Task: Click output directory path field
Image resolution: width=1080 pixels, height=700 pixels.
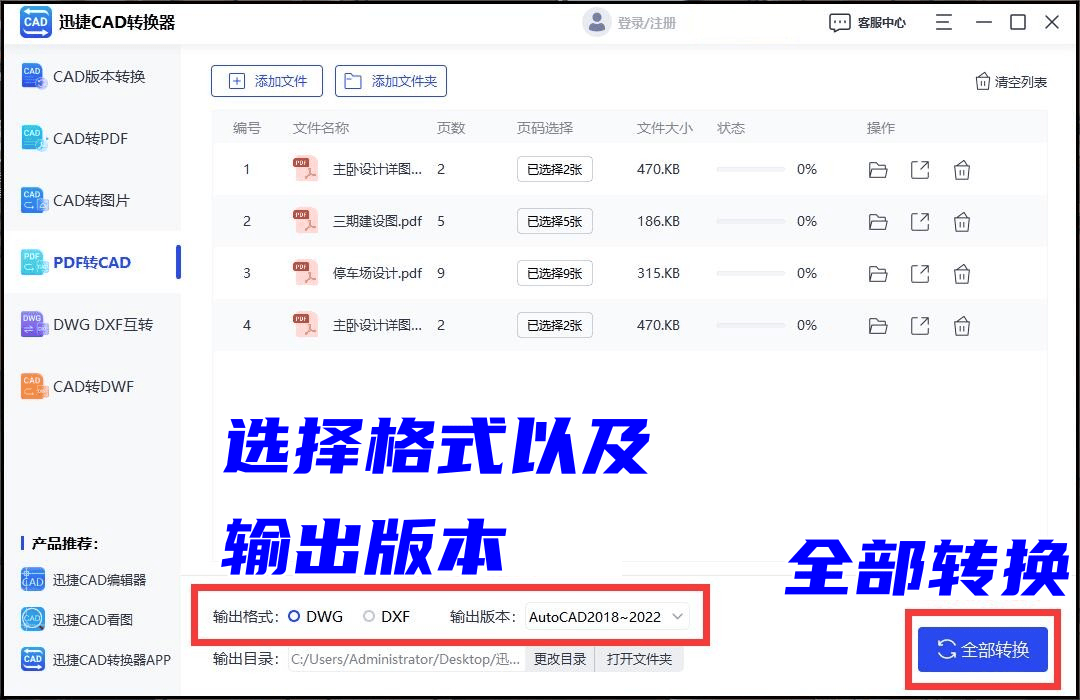Action: click(x=406, y=659)
